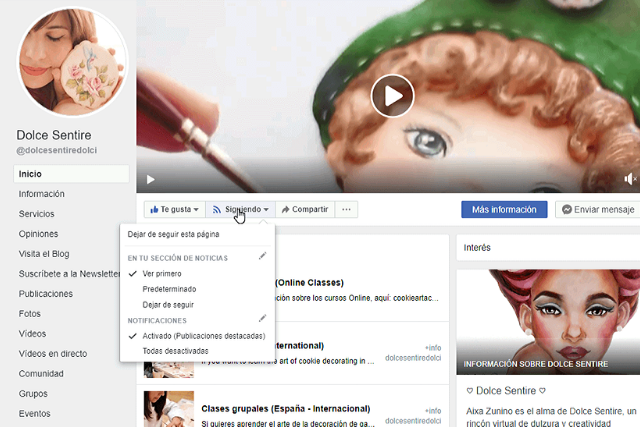The width and height of the screenshot is (640, 427).
Task: Open Vídeos in sidebar
Action: tap(32, 334)
